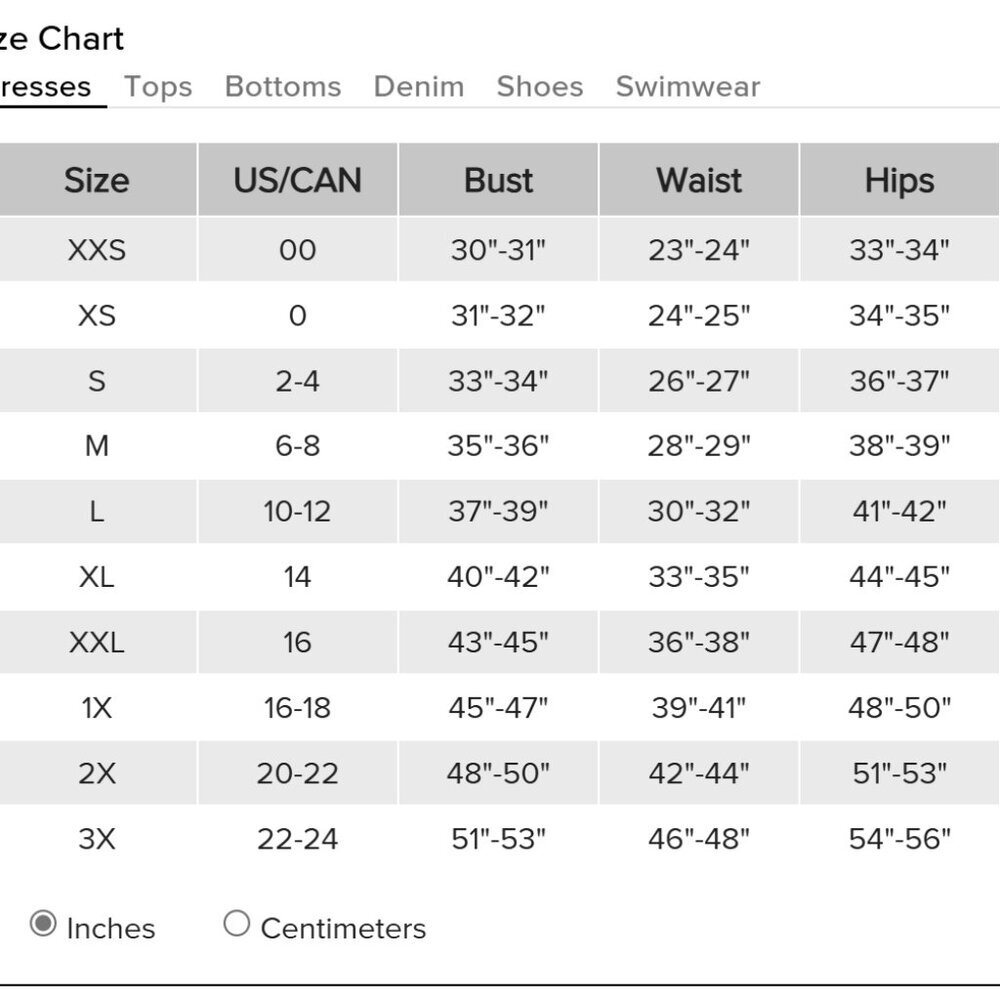Viewport: 1000px width, 1000px height.
Task: Select the XL size row label
Action: [x=97, y=577]
